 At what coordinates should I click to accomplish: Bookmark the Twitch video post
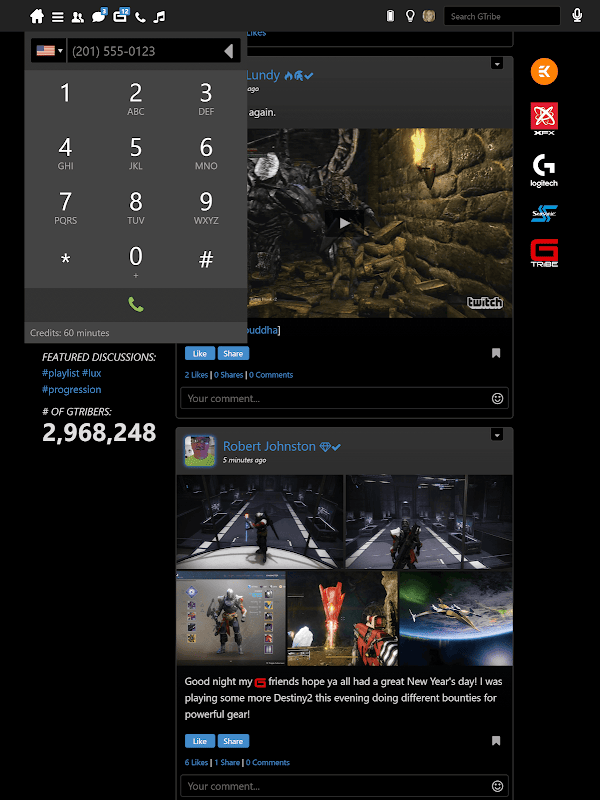pos(496,353)
